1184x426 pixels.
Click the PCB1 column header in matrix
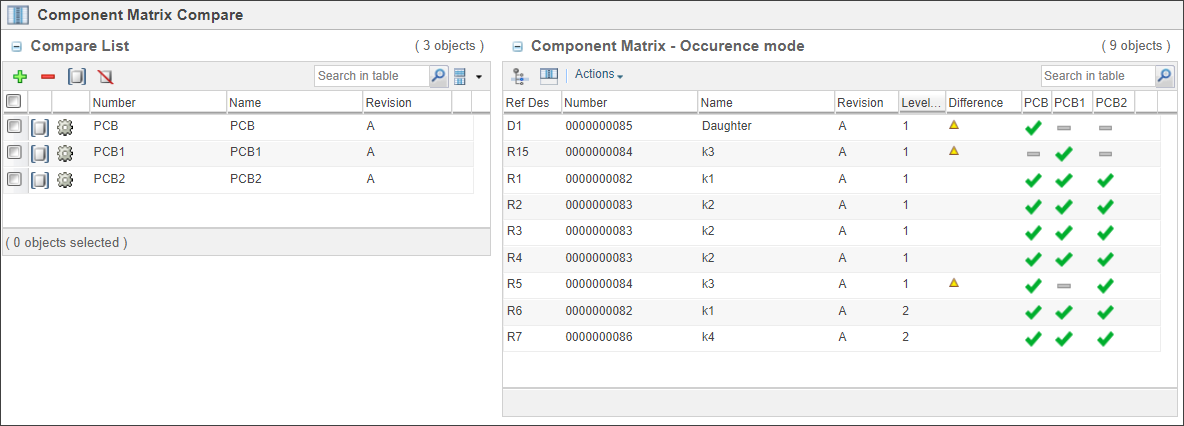click(1069, 102)
